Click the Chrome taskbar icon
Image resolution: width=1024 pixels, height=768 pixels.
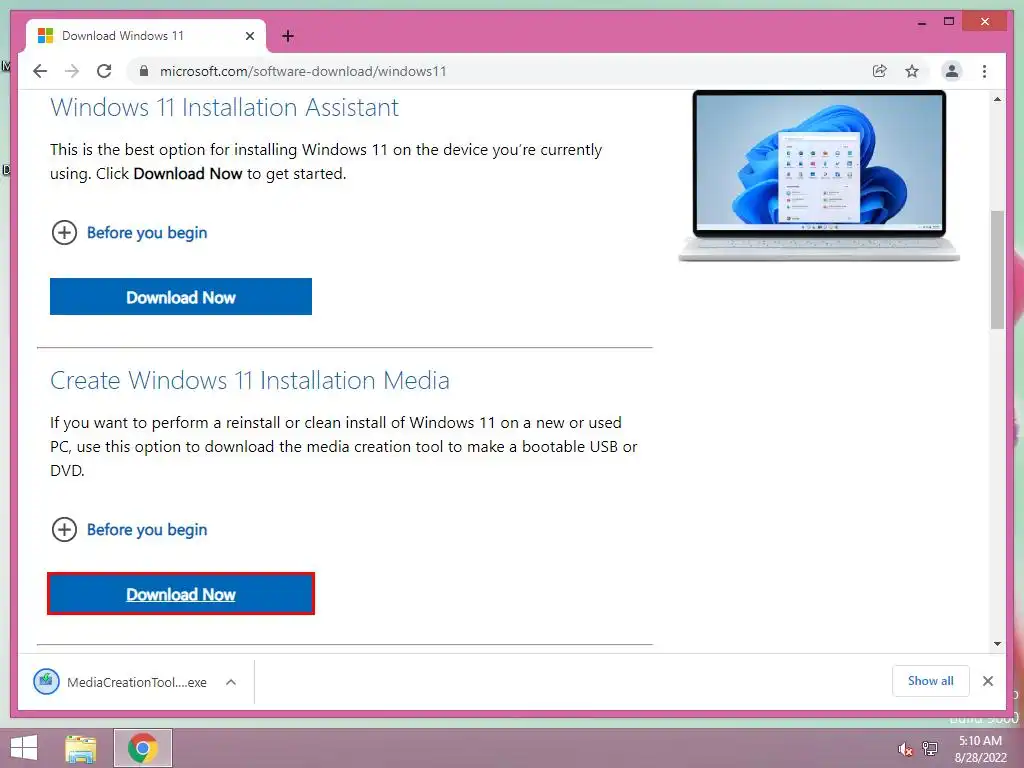[143, 748]
